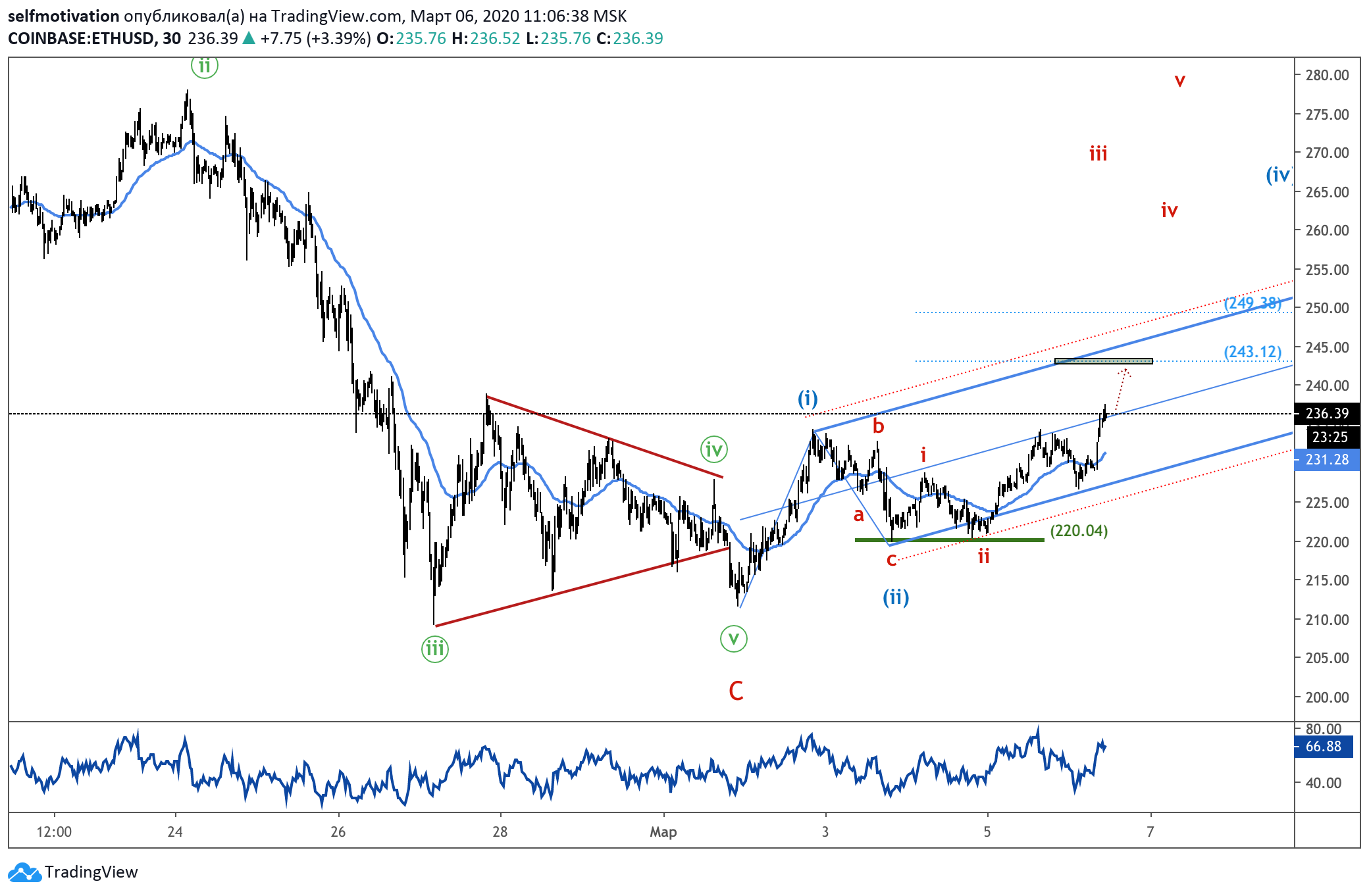Click the blue (ii) wave label
This screenshot has width=1369, height=896.
pos(896,597)
